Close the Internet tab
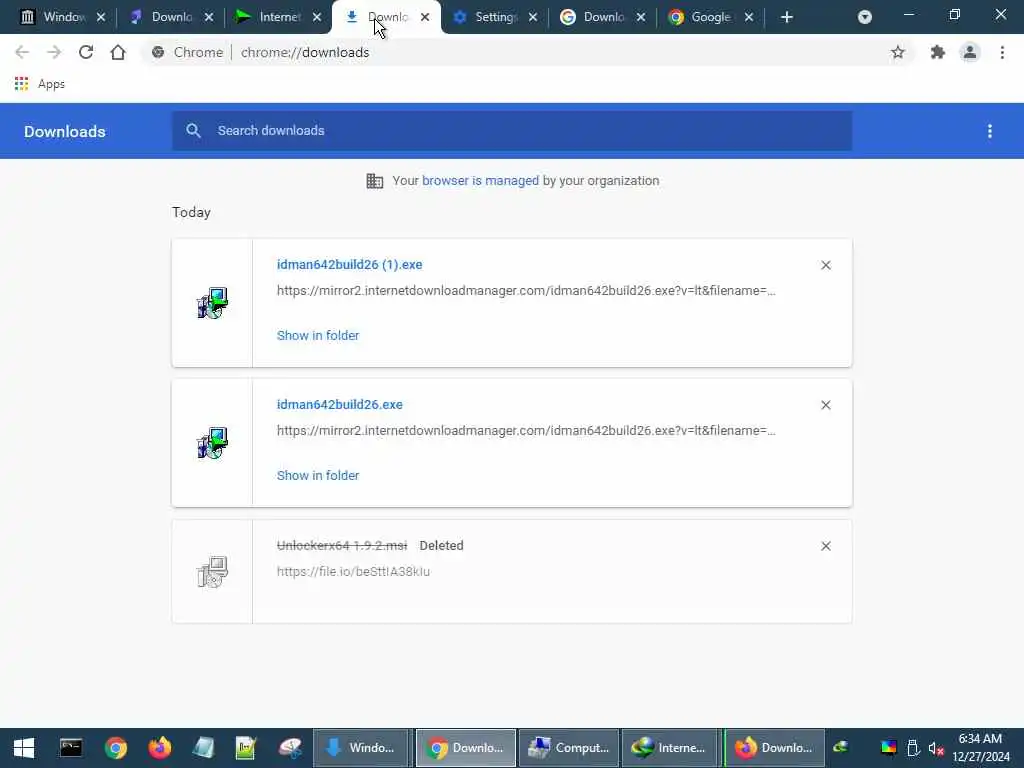Image resolution: width=1024 pixels, height=768 pixels. (317, 17)
